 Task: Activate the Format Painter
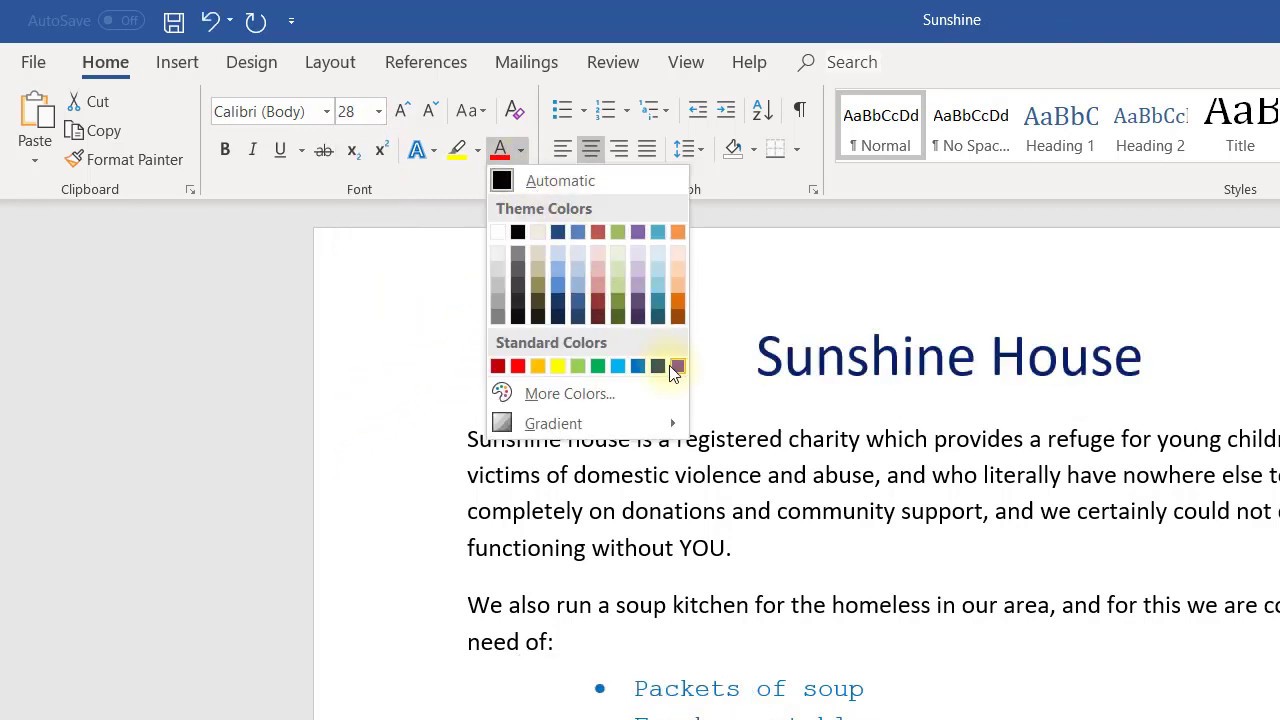pyautogui.click(x=124, y=159)
